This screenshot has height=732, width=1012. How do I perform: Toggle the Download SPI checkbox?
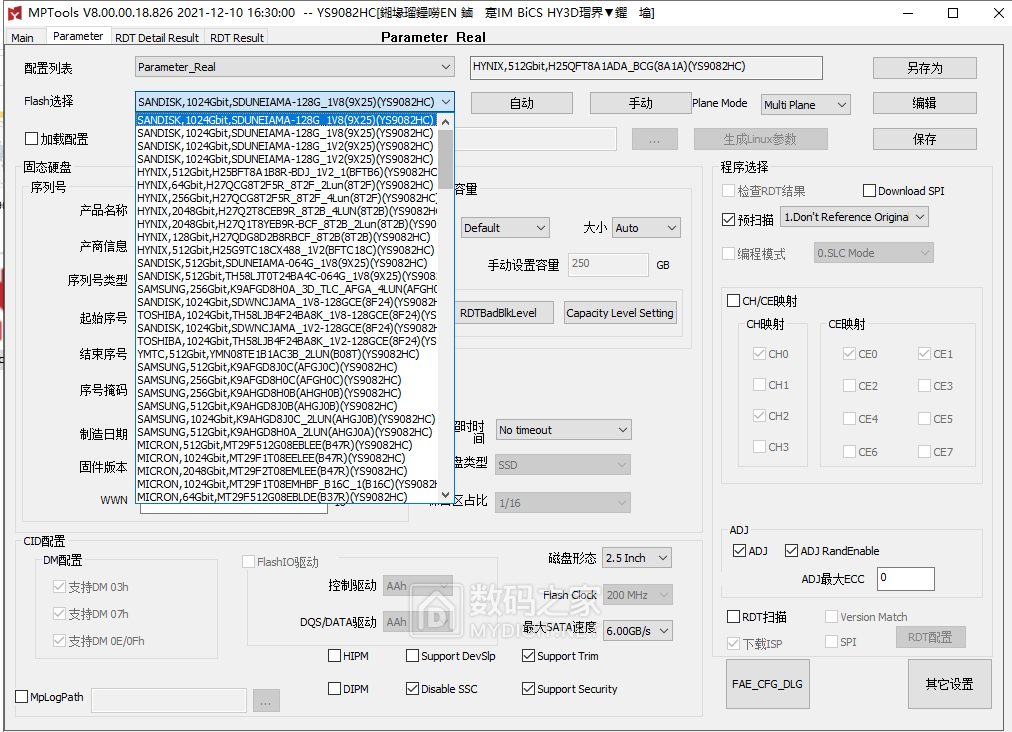pyautogui.click(x=867, y=190)
